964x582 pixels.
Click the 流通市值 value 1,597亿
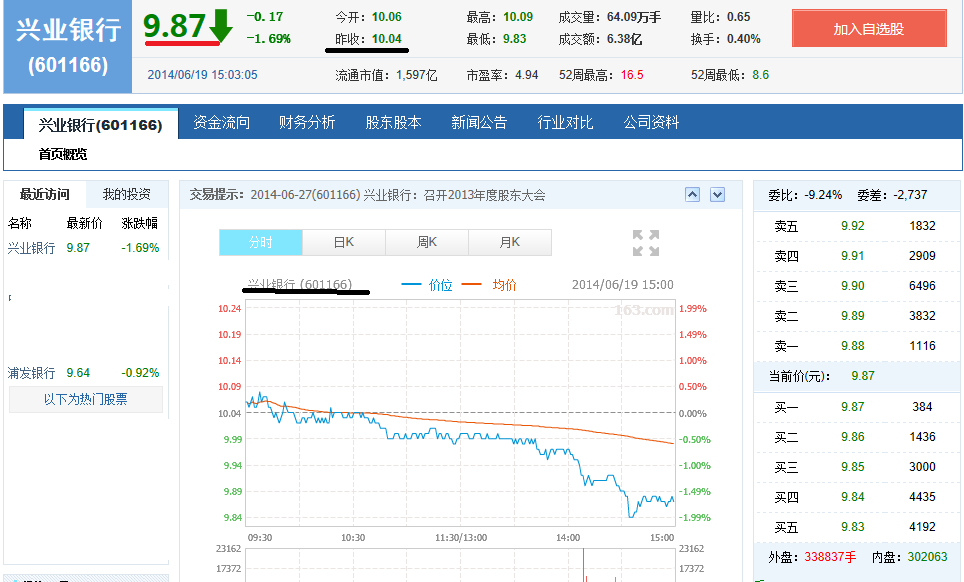[x=417, y=75]
